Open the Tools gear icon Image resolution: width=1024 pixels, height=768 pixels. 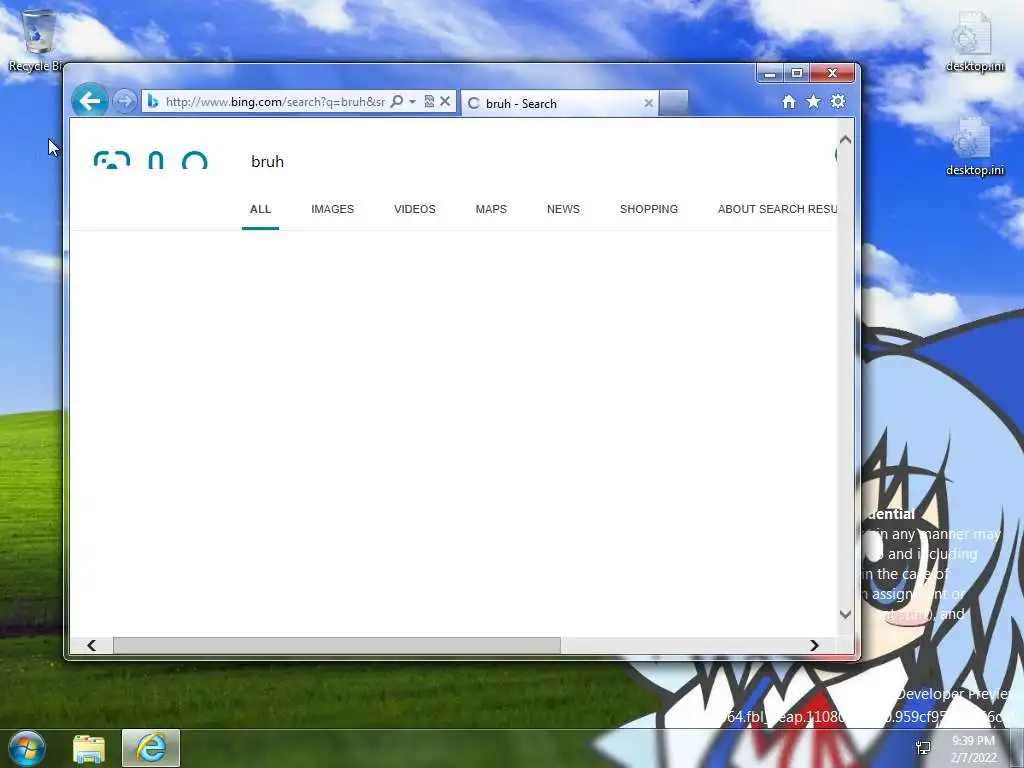(x=838, y=101)
